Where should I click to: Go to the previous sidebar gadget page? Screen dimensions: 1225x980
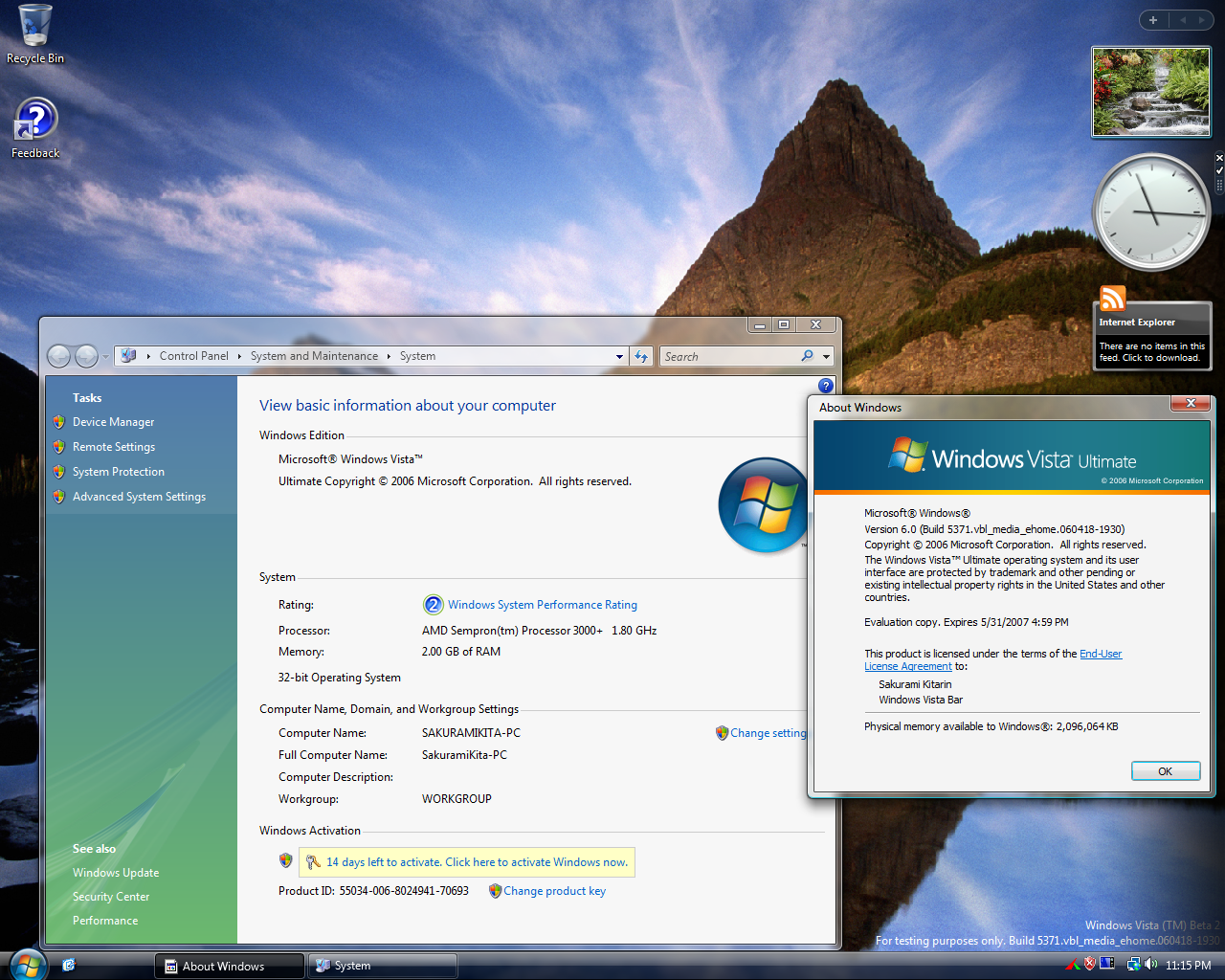(1183, 20)
